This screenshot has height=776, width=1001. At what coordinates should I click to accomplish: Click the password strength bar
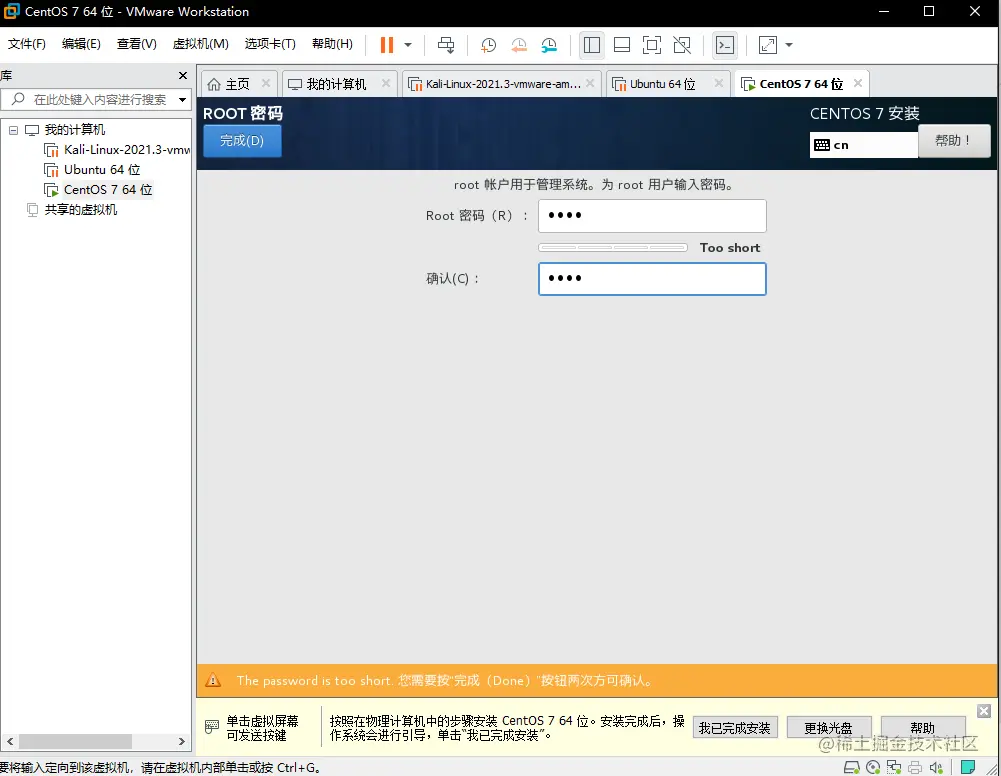click(x=613, y=248)
